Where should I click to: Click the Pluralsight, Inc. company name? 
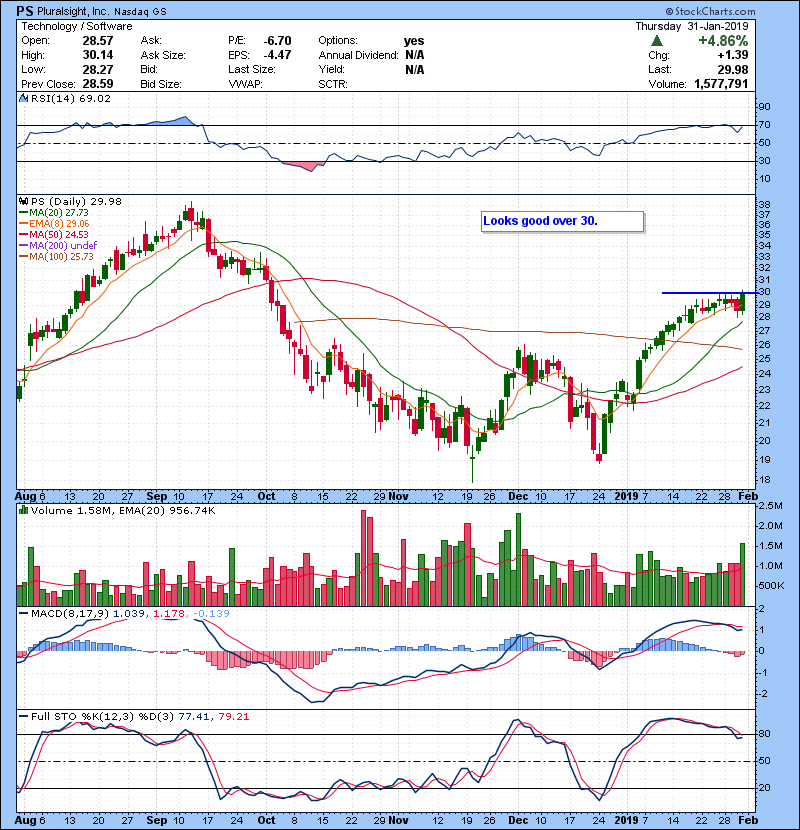(x=73, y=12)
